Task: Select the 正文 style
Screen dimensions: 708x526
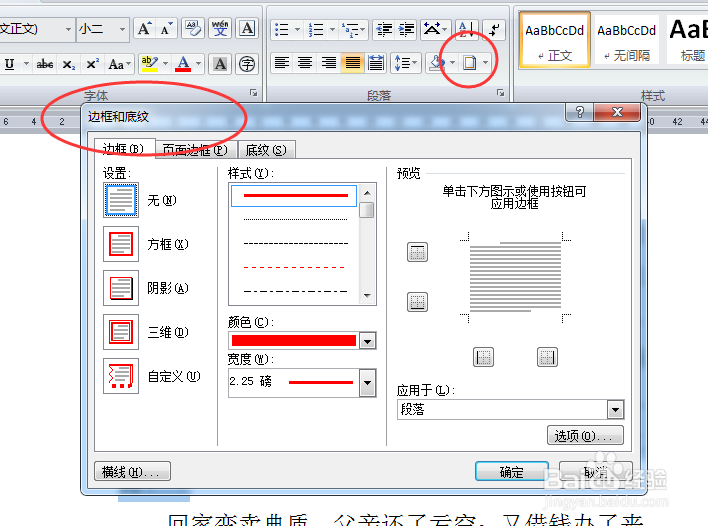Action: [555, 41]
